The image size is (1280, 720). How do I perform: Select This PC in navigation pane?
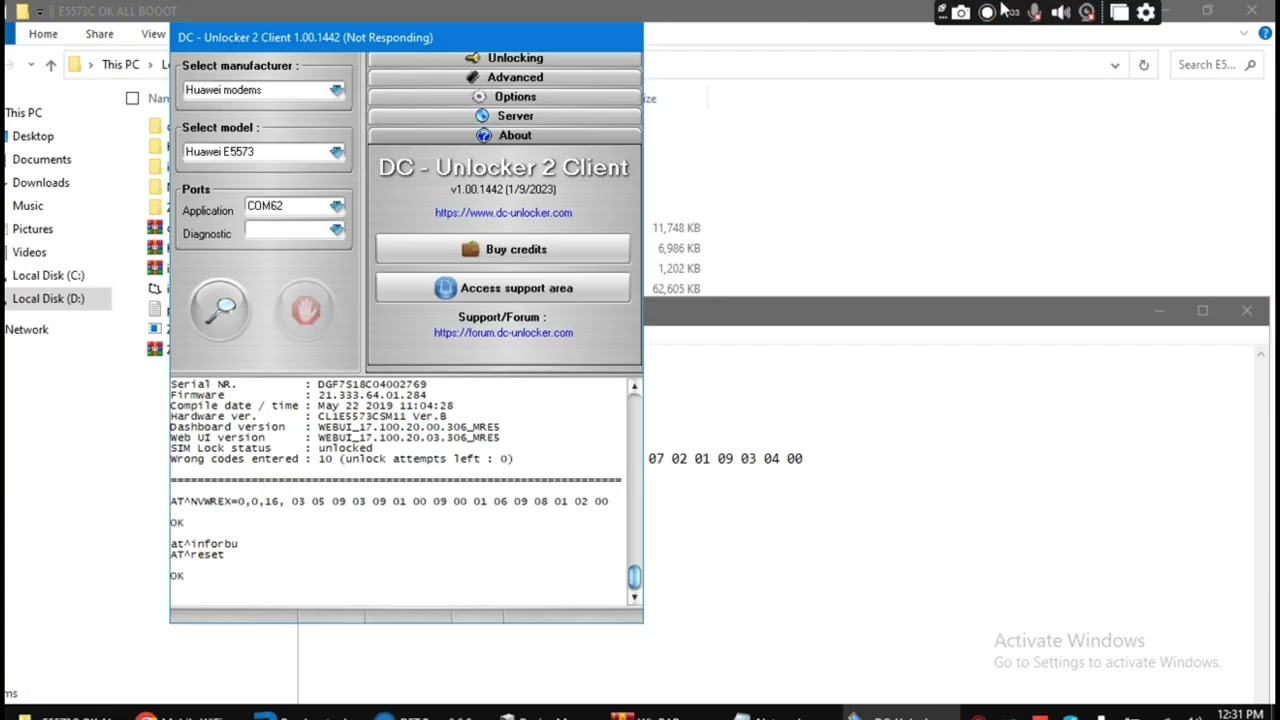(x=23, y=113)
